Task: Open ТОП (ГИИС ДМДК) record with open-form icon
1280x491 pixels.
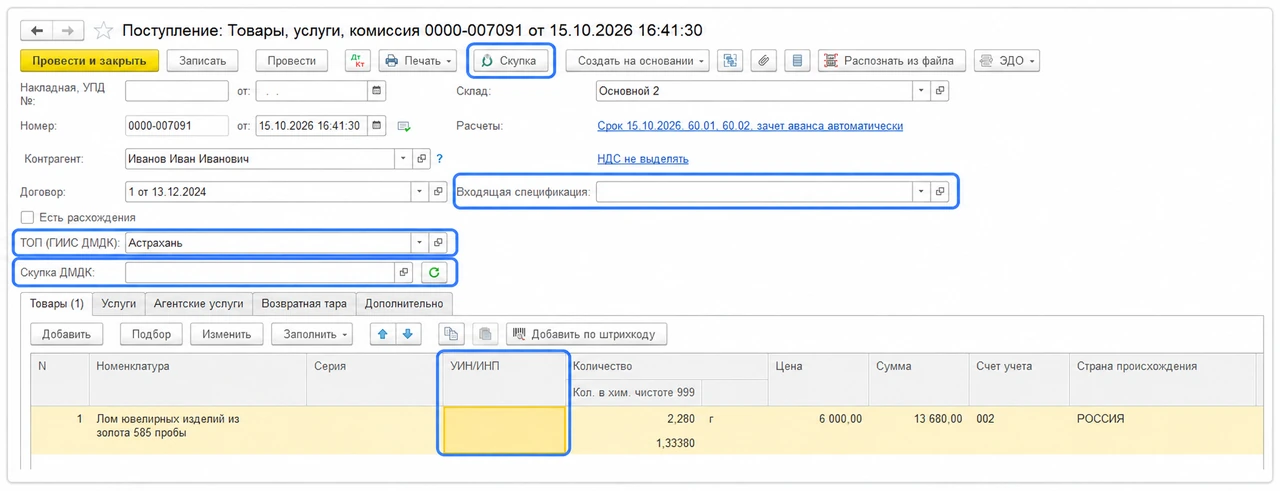Action: pos(438,242)
